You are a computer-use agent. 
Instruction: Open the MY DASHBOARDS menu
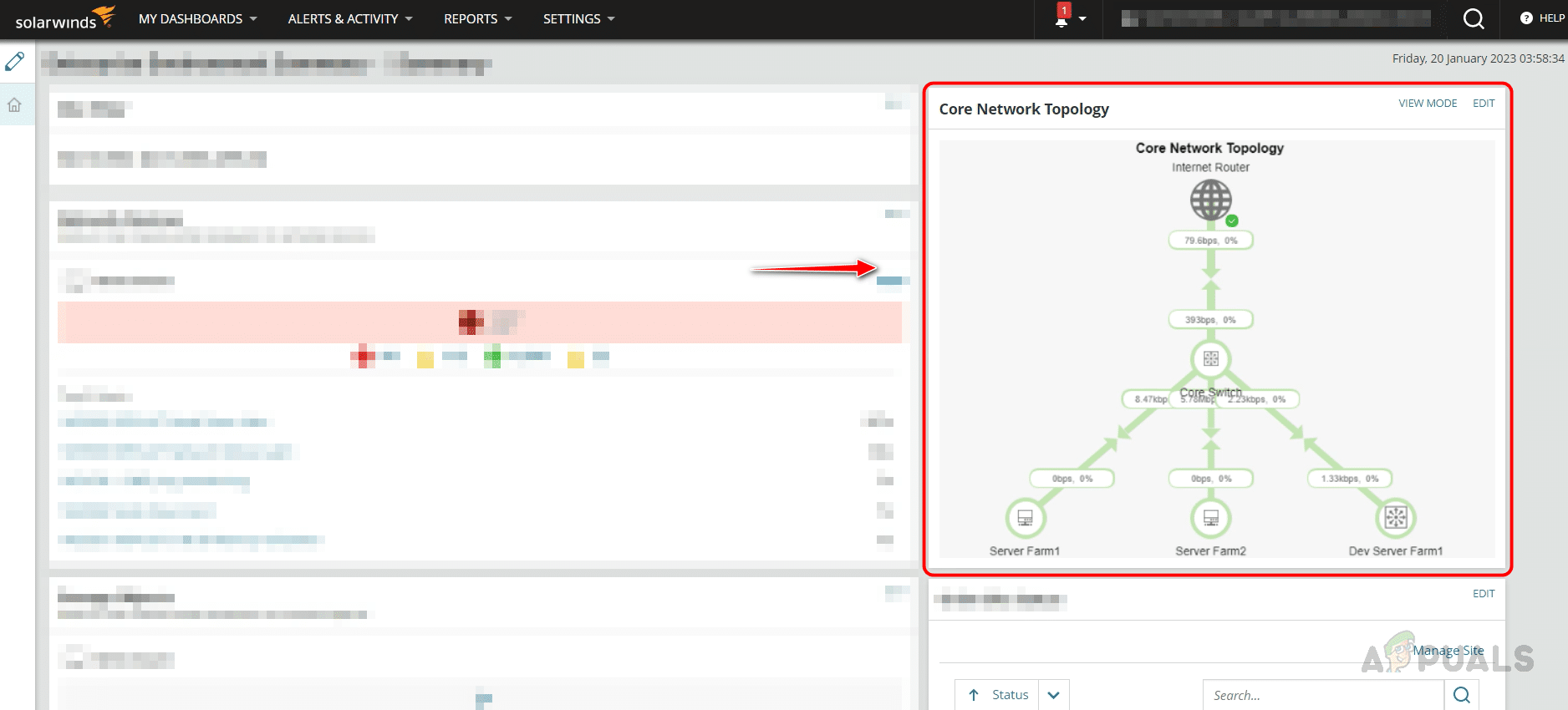coord(198,18)
